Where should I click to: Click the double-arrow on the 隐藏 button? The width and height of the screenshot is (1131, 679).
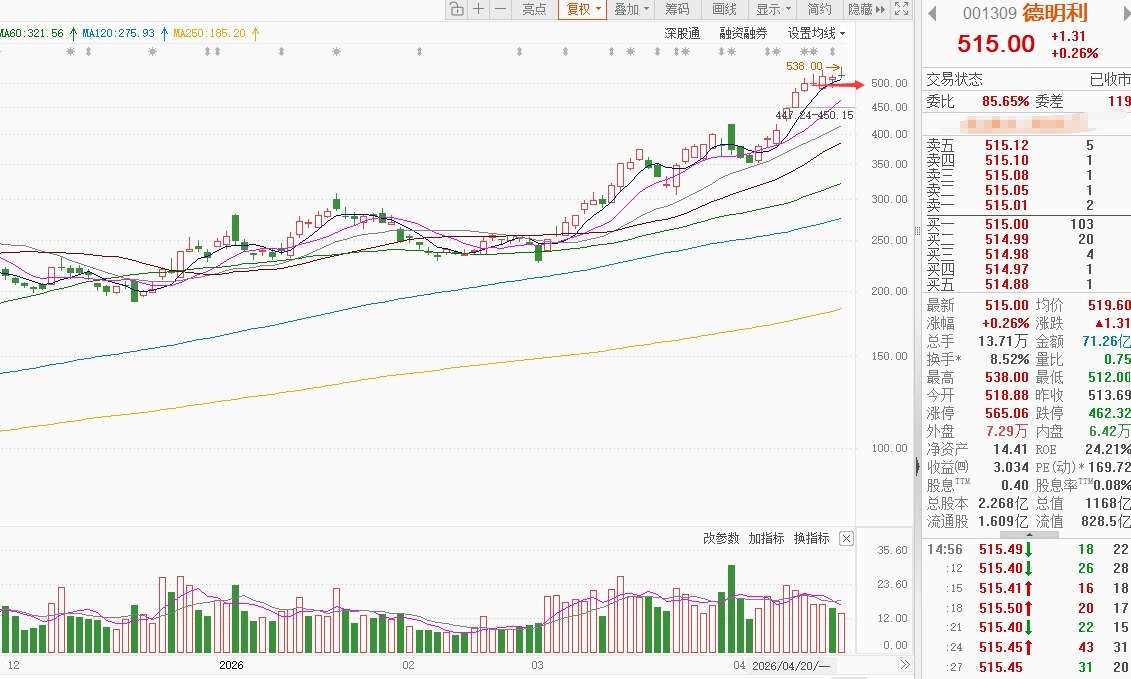[880, 9]
